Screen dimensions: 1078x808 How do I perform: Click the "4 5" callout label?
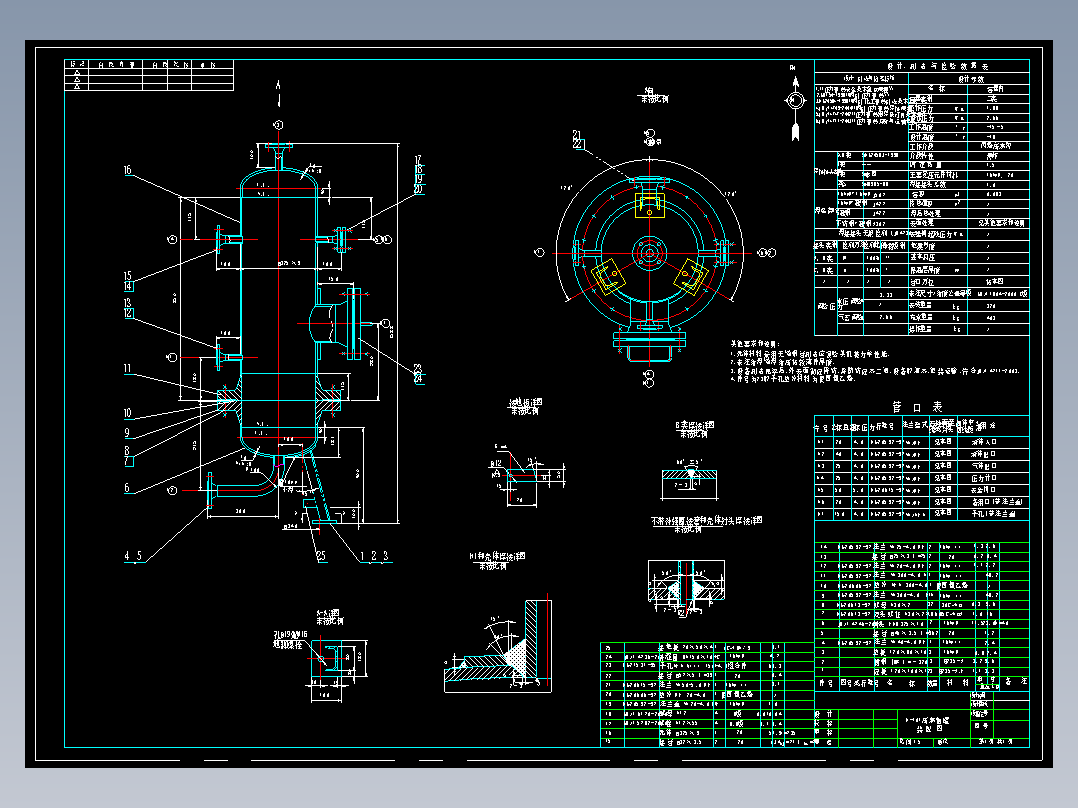pyautogui.click(x=134, y=556)
